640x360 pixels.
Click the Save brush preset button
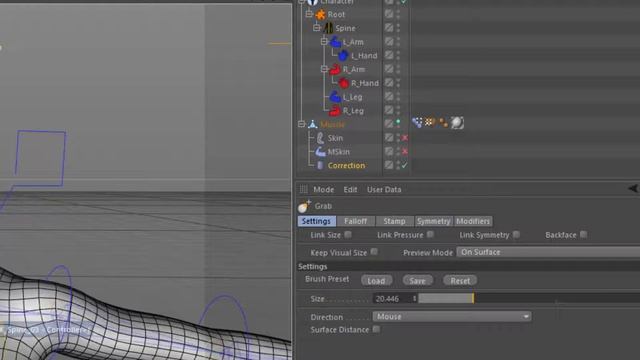(417, 280)
